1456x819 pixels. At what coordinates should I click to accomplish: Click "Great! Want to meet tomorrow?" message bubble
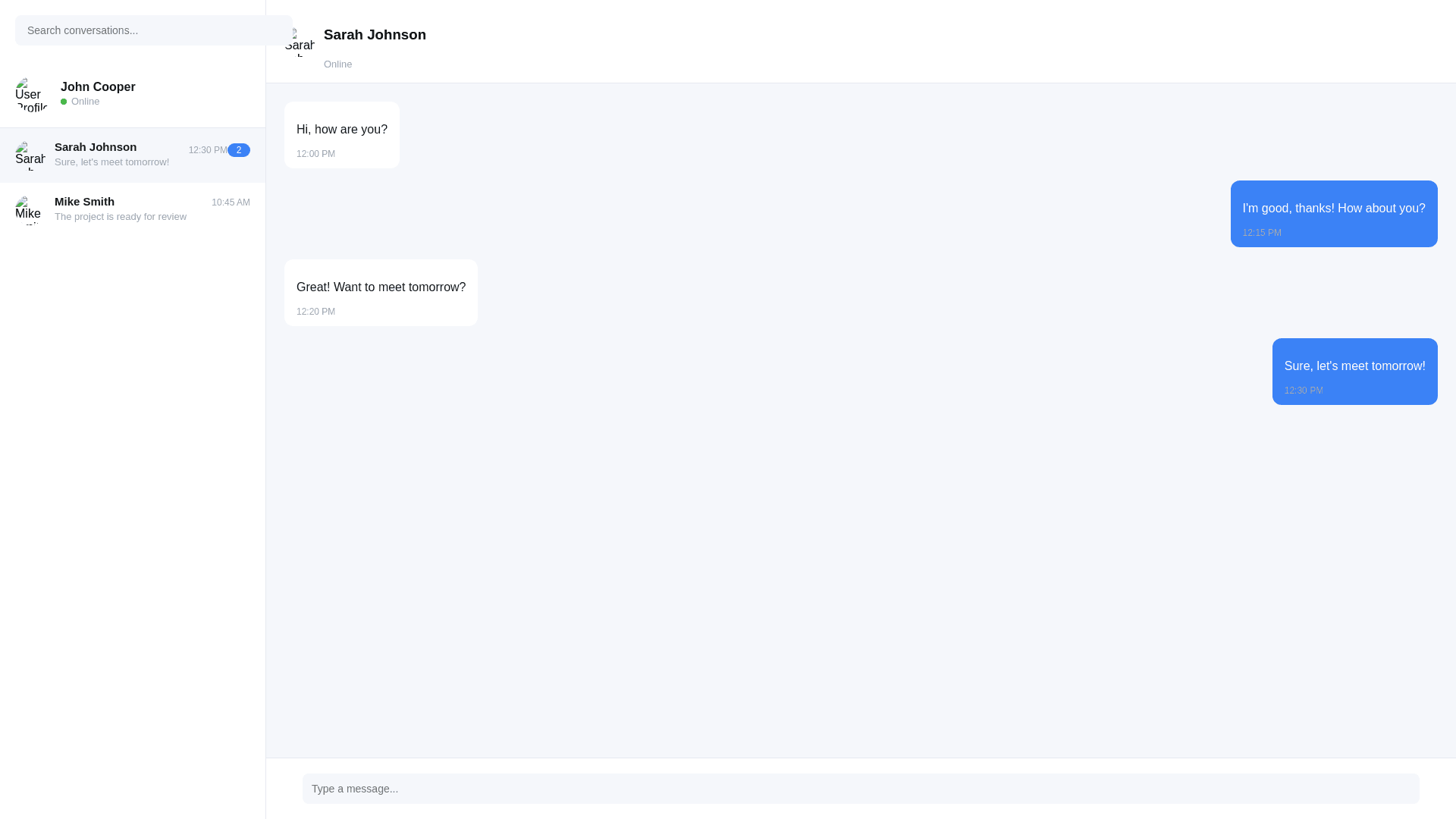[381, 293]
